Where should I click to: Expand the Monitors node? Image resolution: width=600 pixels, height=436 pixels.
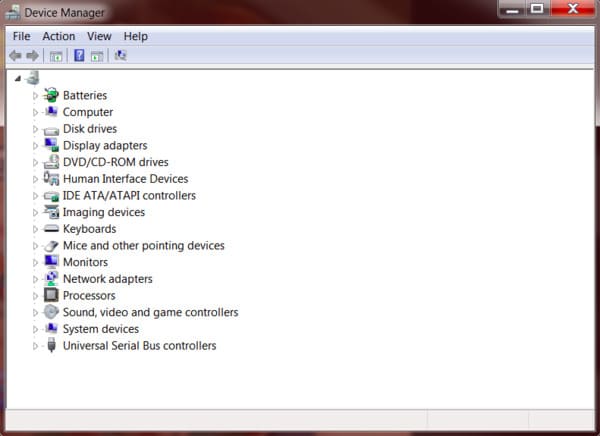tap(35, 263)
